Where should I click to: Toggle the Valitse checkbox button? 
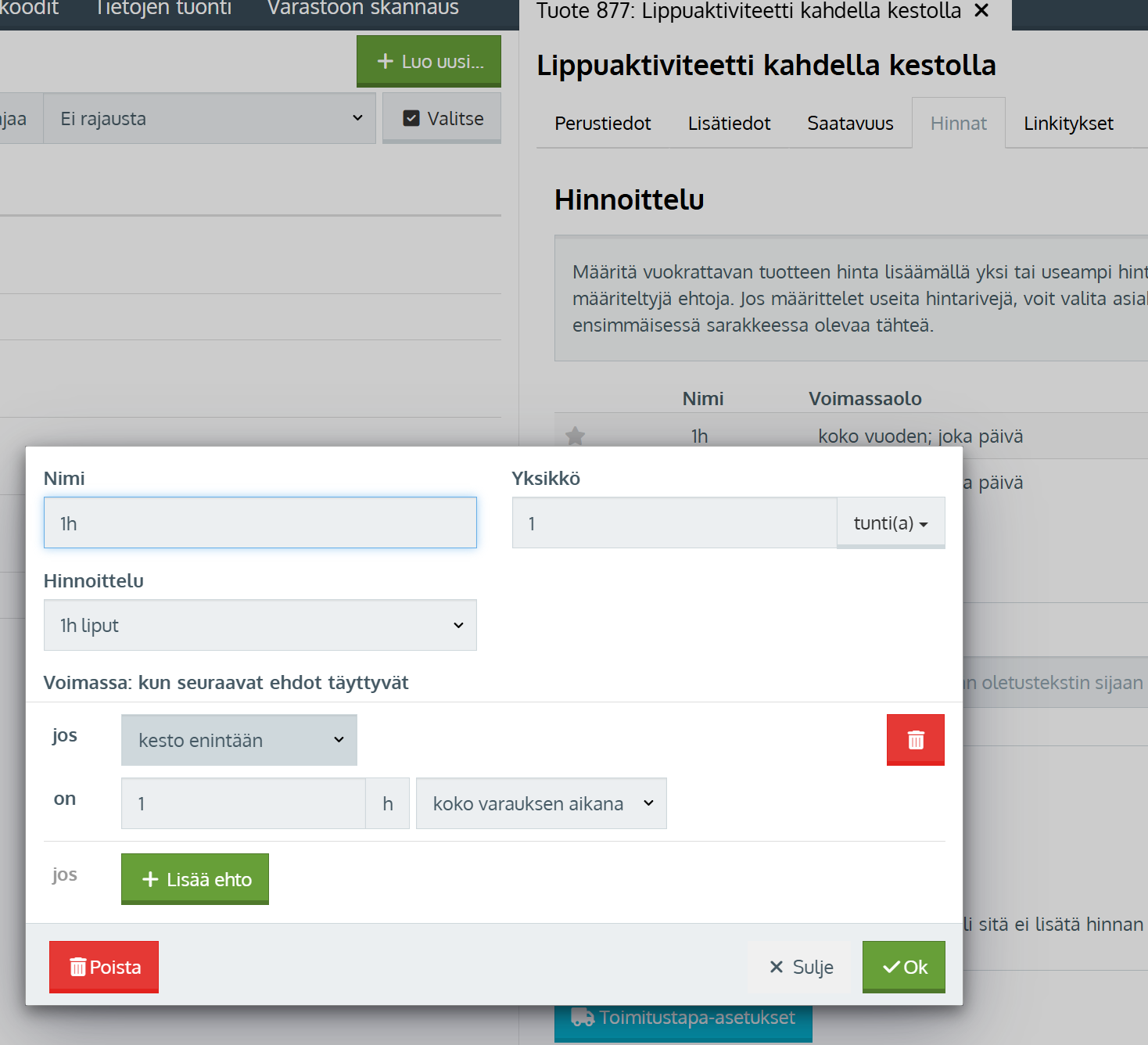pos(442,118)
